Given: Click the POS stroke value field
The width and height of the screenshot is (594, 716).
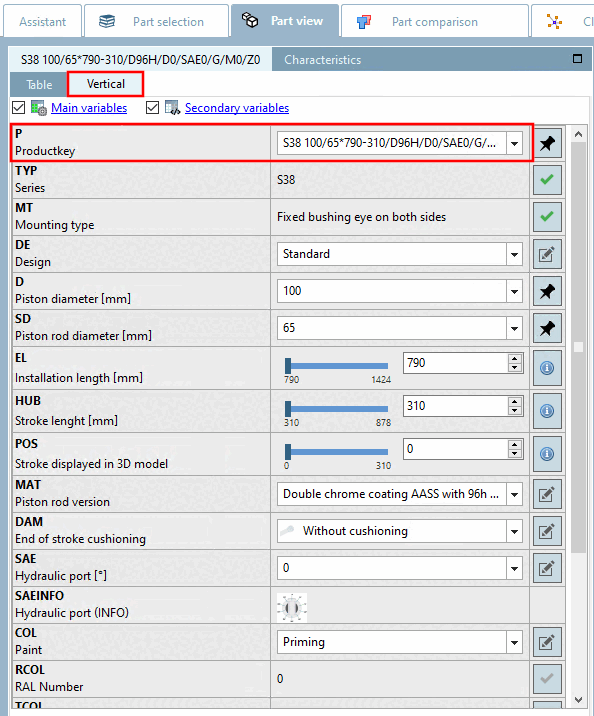Looking at the screenshot, I should pos(455,449).
